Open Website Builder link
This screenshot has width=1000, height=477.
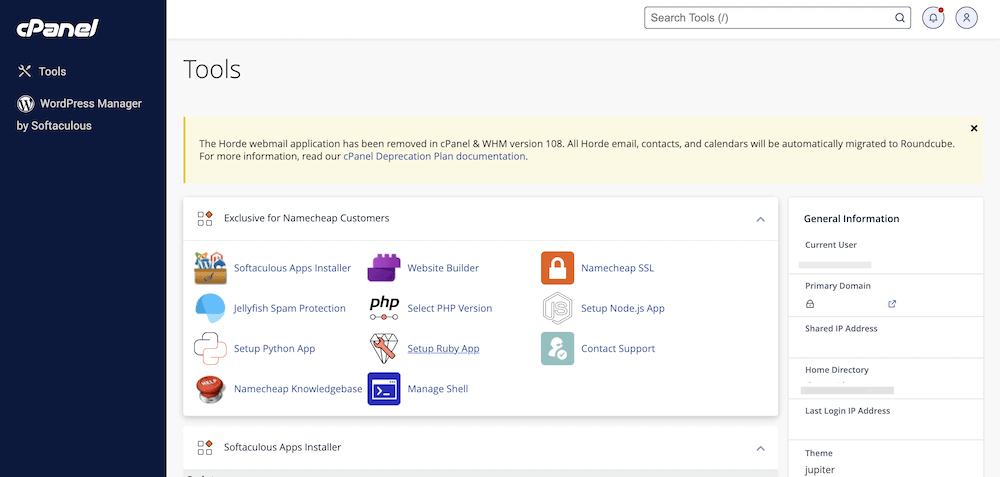click(443, 268)
